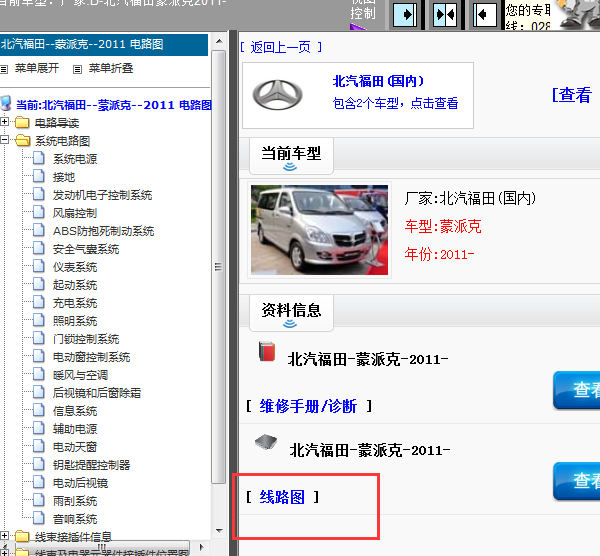
Task: Click the page icon next to 照明系统
Action: (39, 320)
